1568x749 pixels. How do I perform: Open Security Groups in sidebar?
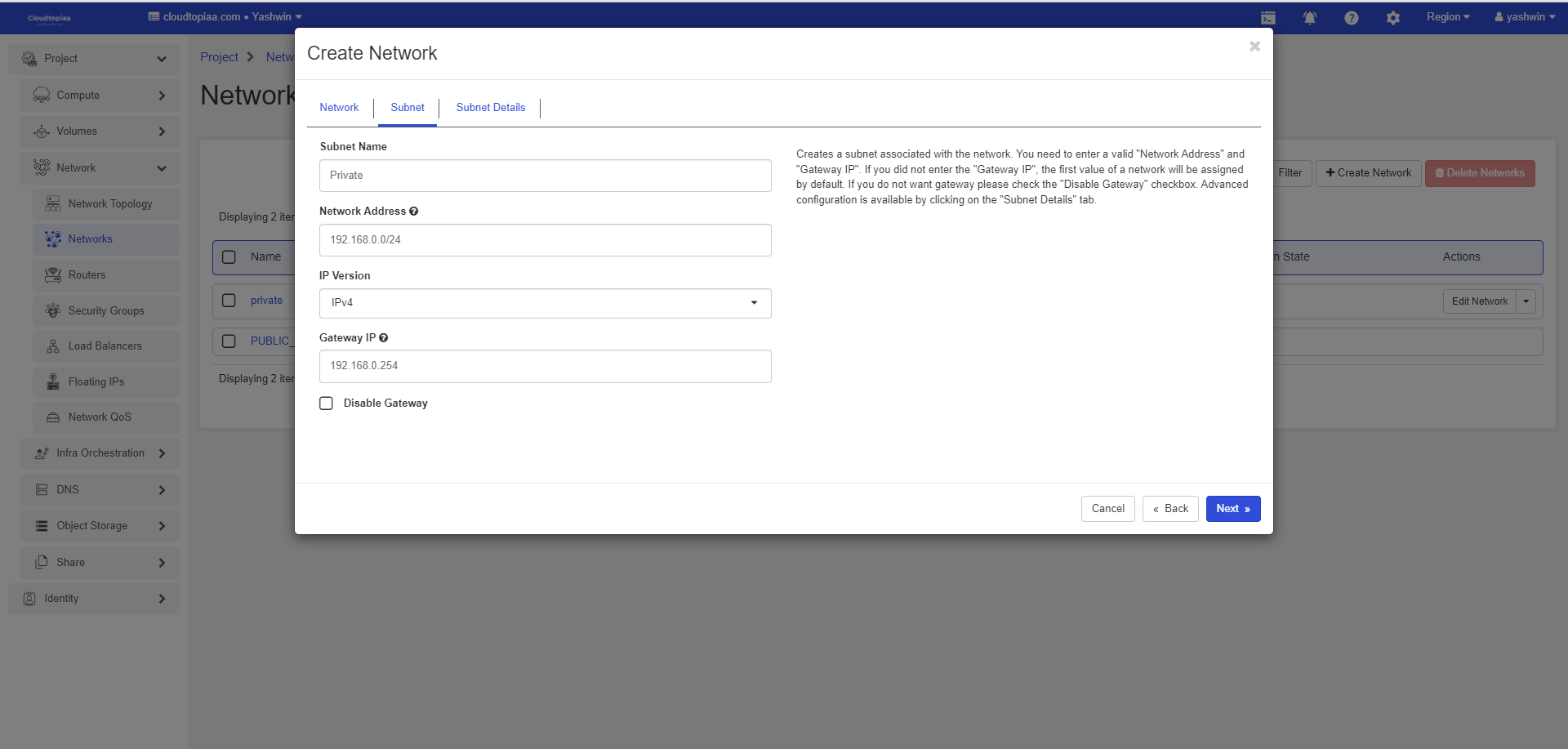(x=105, y=311)
